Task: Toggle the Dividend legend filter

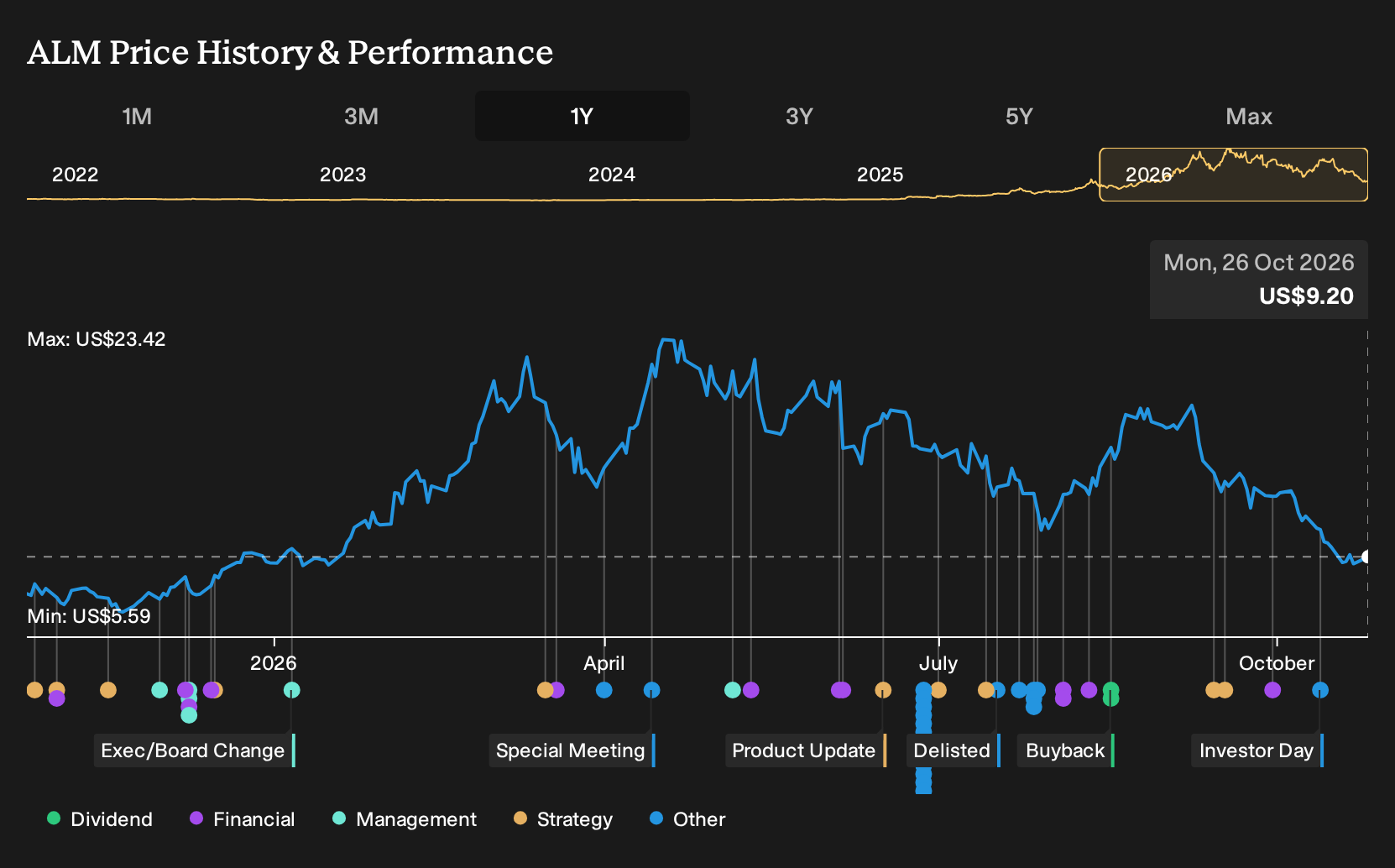Action: [x=100, y=819]
